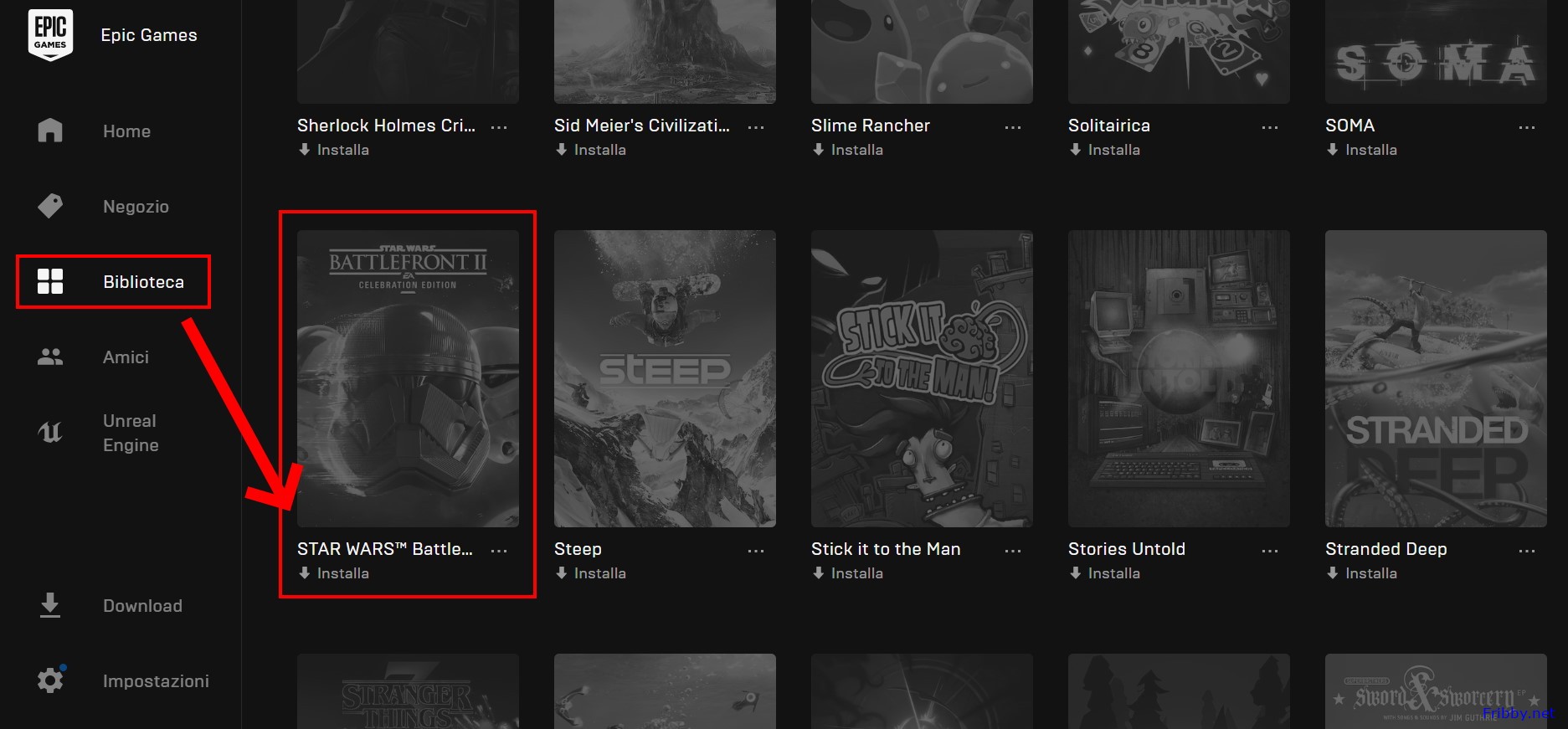Install Slime Rancher
The width and height of the screenshot is (1568, 729).
click(848, 150)
